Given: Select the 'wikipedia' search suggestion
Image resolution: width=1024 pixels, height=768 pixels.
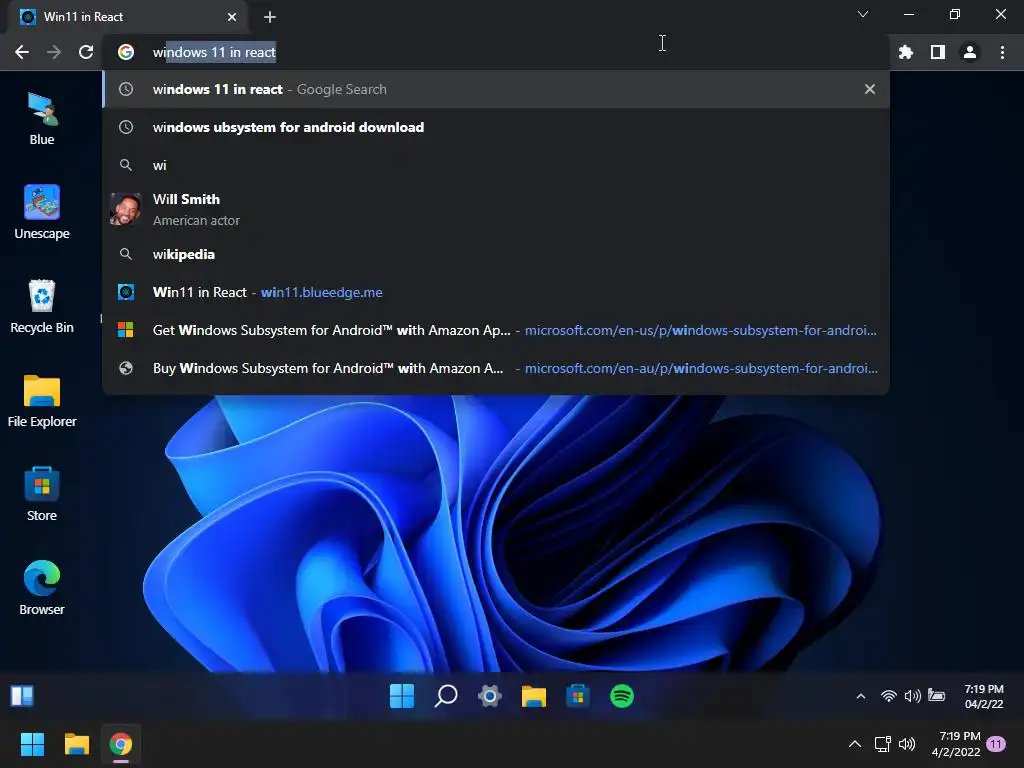Looking at the screenshot, I should 496,255.
